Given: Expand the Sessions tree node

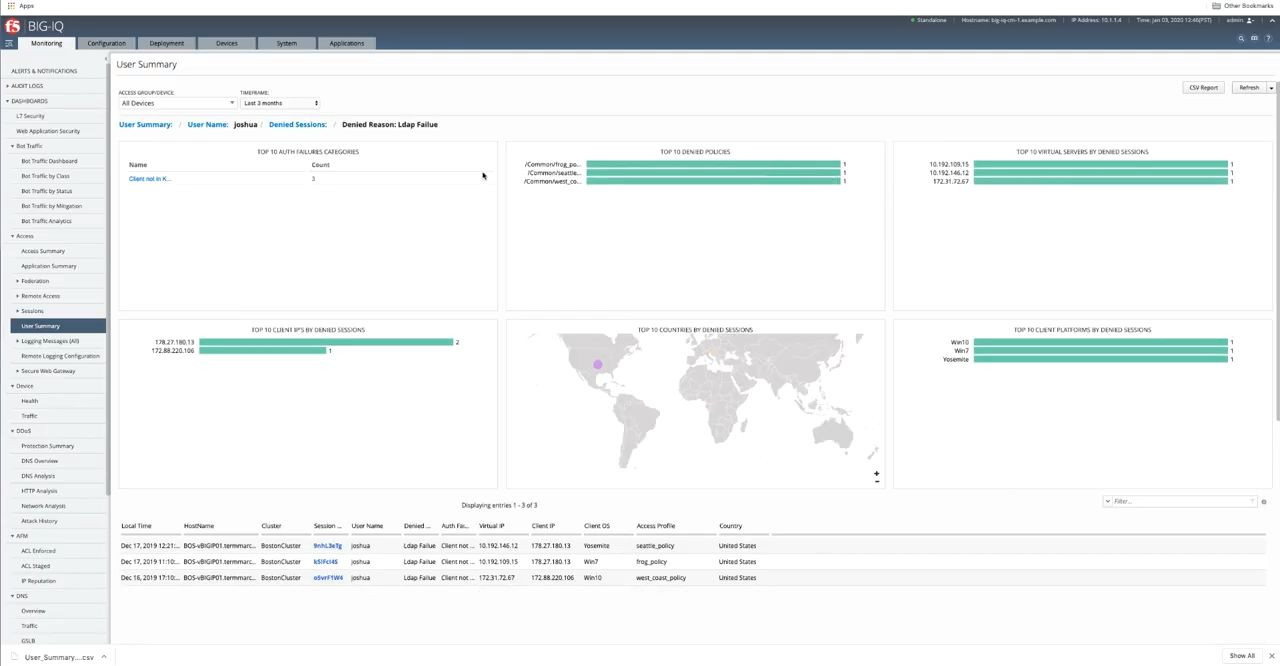Looking at the screenshot, I should pos(17,311).
